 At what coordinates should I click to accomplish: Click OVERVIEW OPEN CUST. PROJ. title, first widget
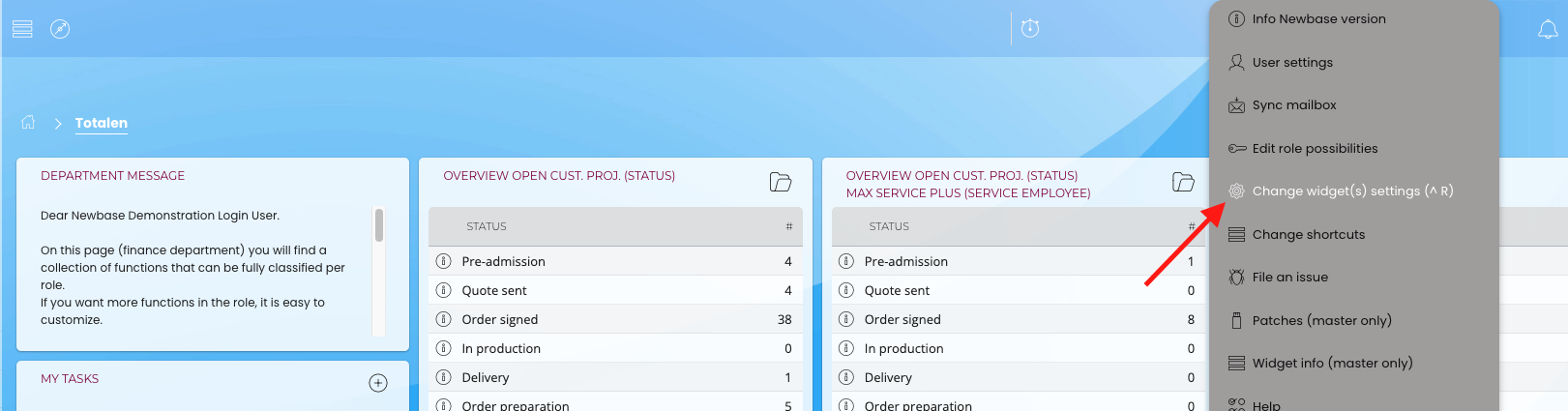[x=559, y=175]
